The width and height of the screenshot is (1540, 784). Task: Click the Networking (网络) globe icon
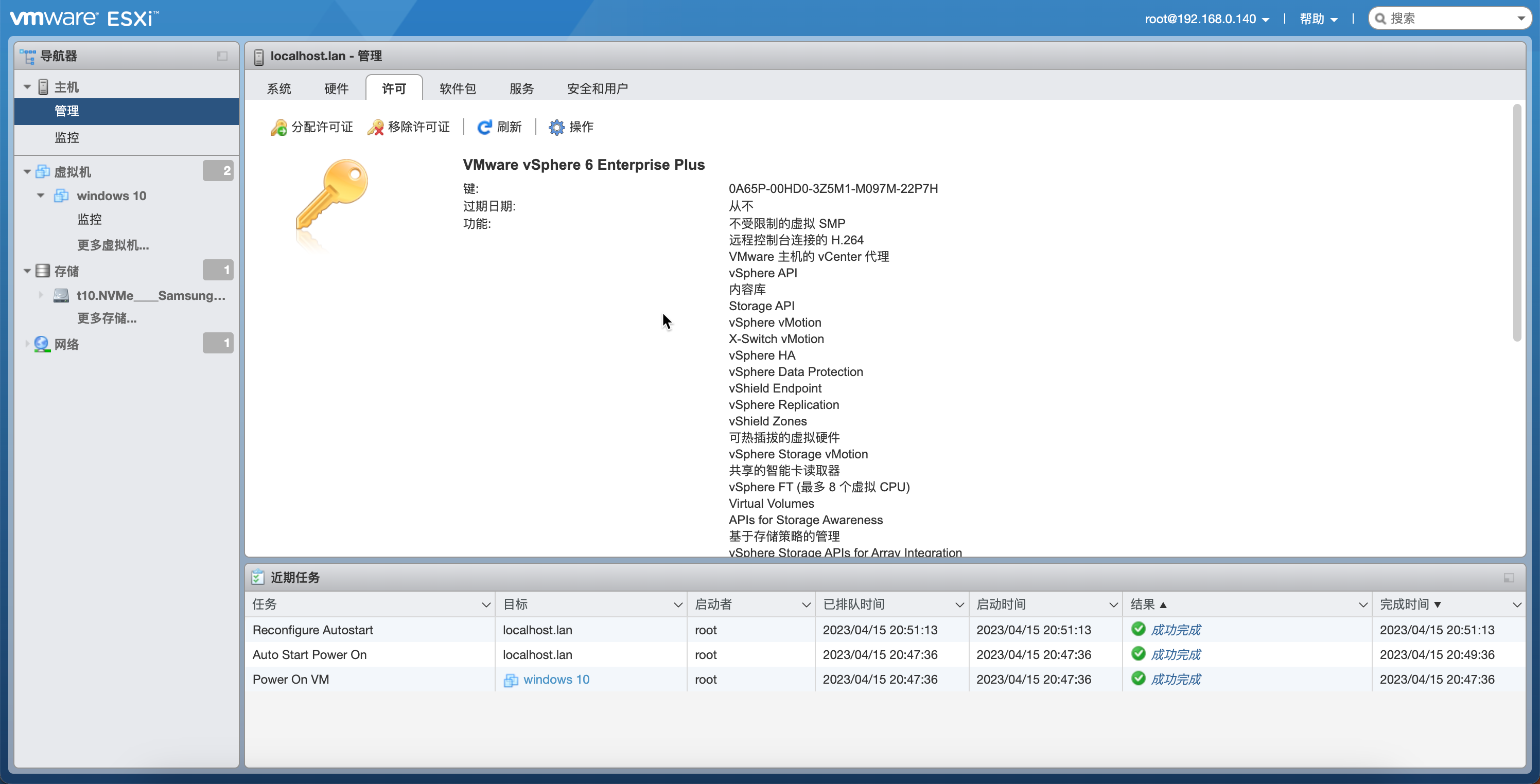tap(42, 344)
